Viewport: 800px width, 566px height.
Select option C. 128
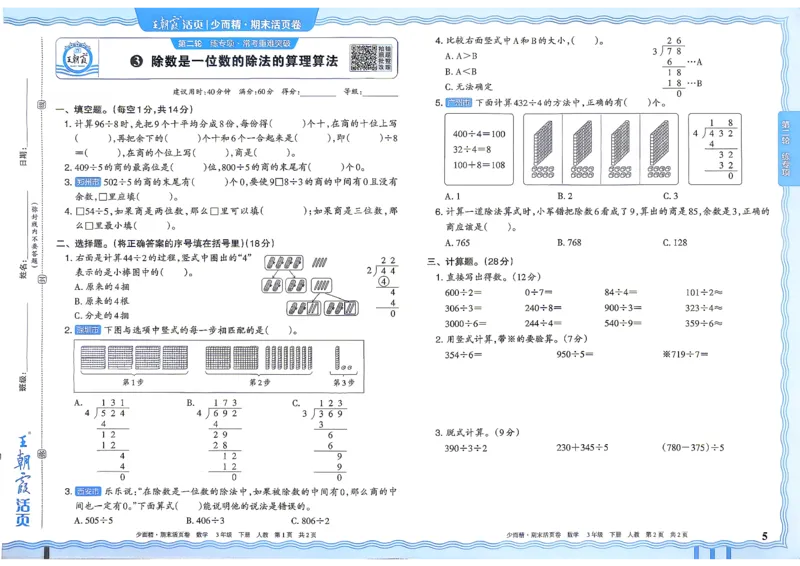coord(674,242)
